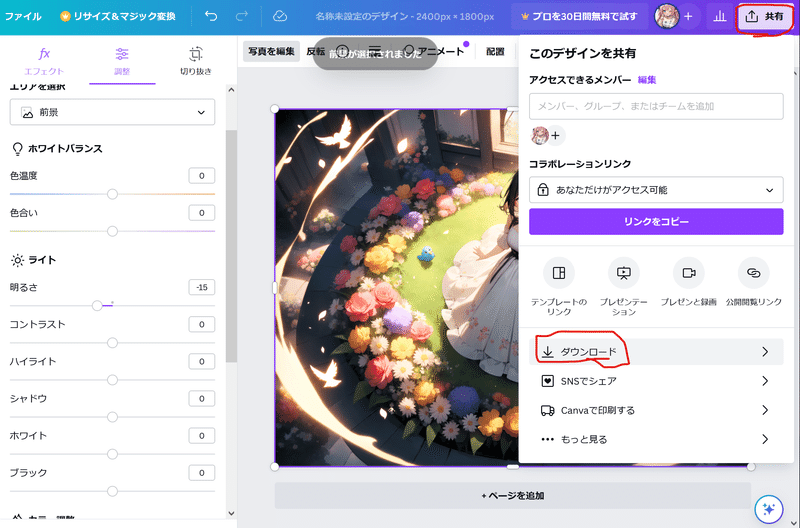Open the ダウンロード option

[x=656, y=351]
